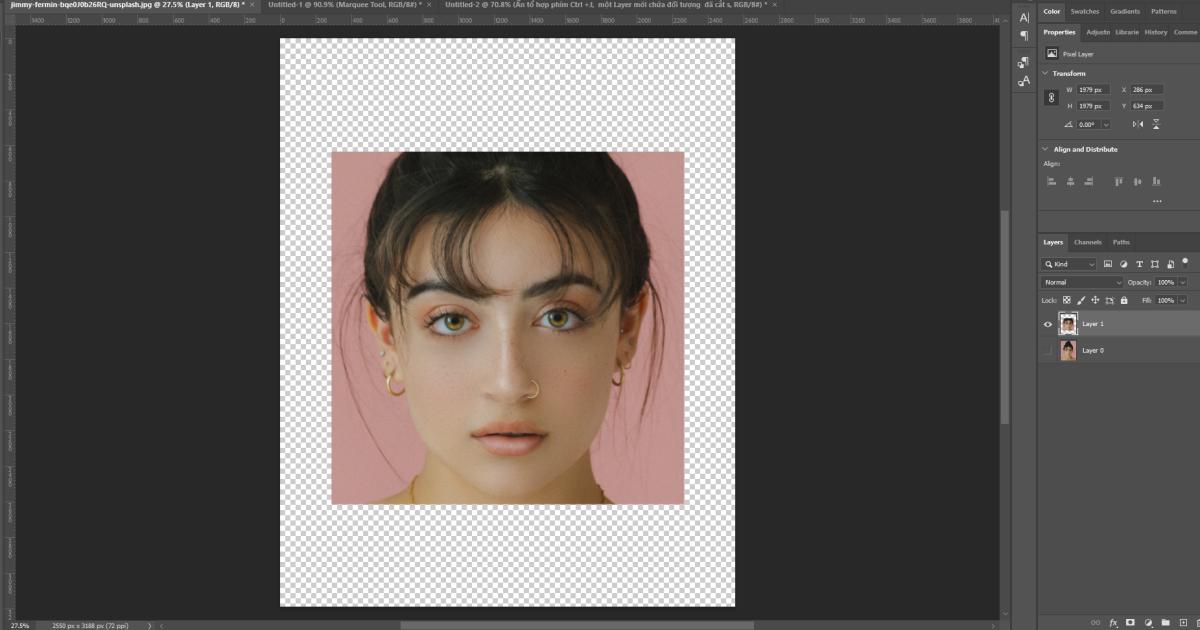The height and width of the screenshot is (630, 1200).
Task: Toggle width-height link constraint
Action: [1051, 98]
